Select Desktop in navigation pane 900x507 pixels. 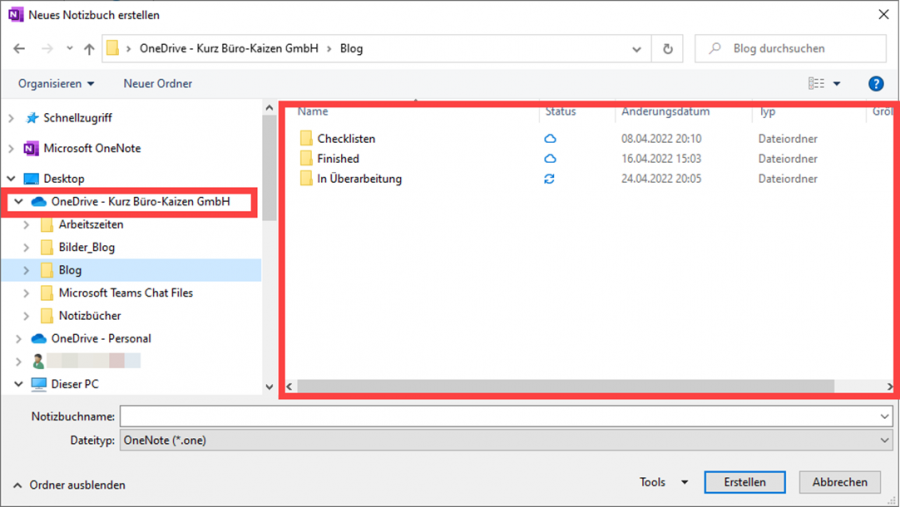64,179
